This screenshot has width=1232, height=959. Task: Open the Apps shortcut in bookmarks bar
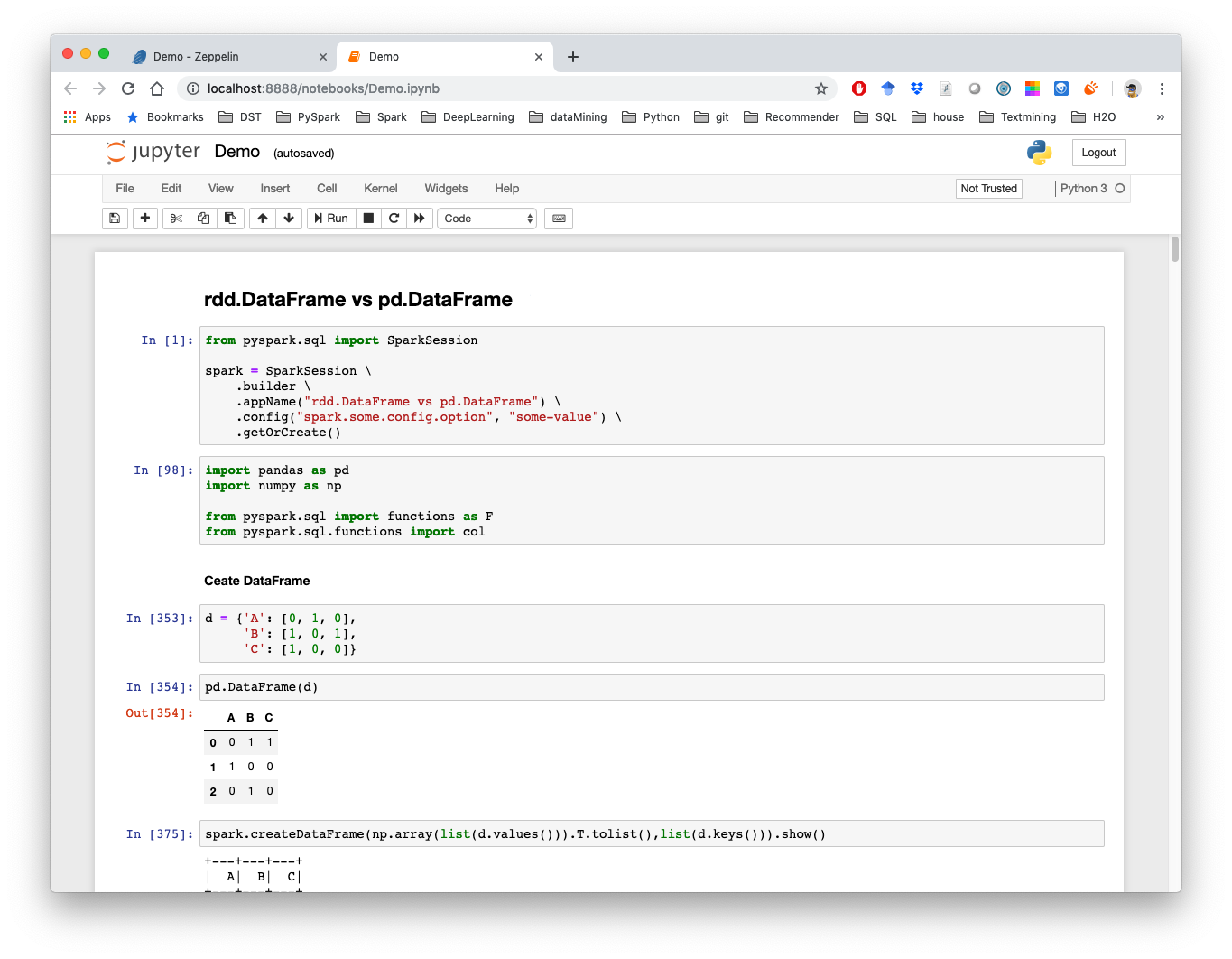point(88,117)
